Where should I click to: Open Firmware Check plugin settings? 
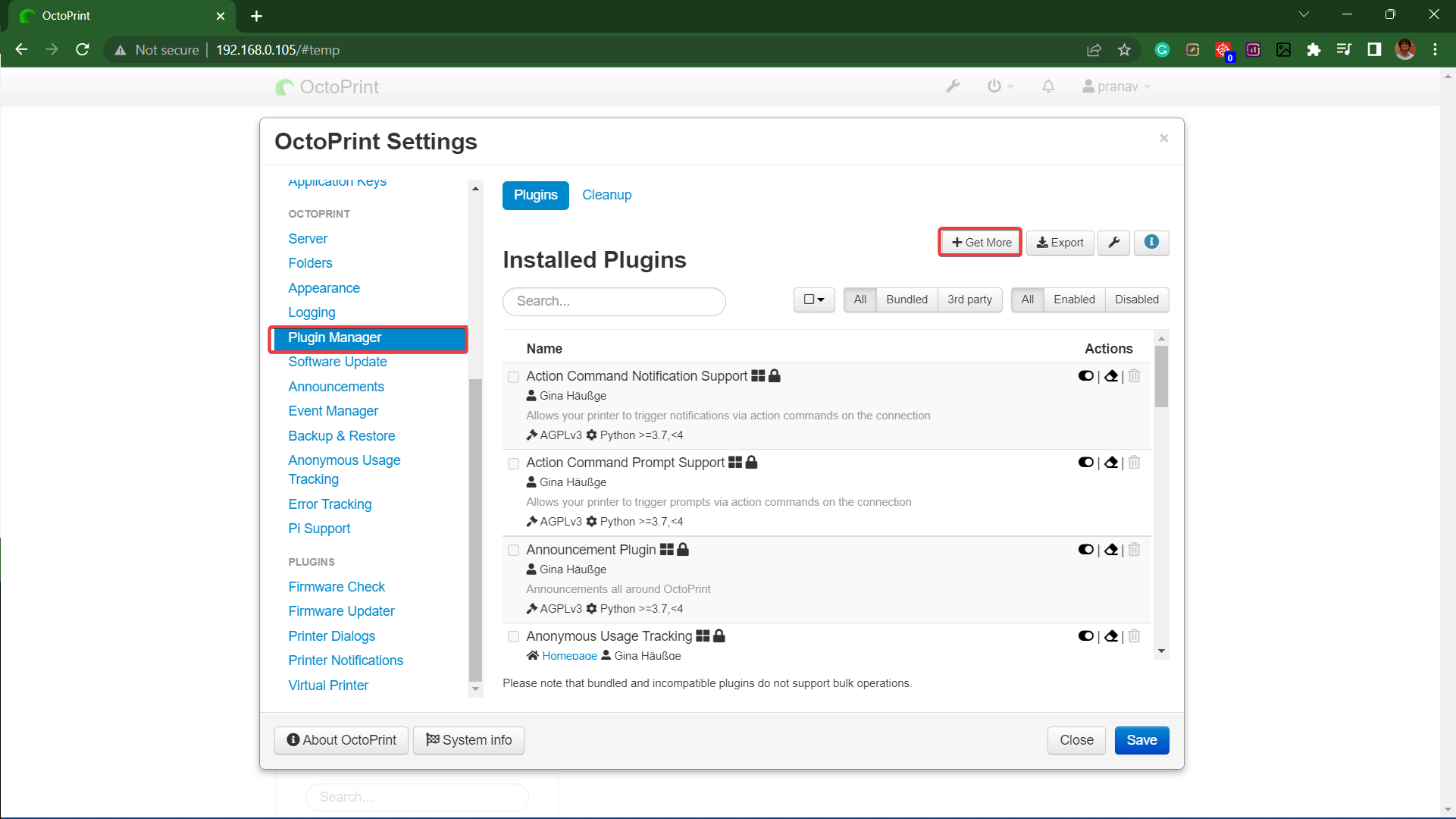point(337,587)
